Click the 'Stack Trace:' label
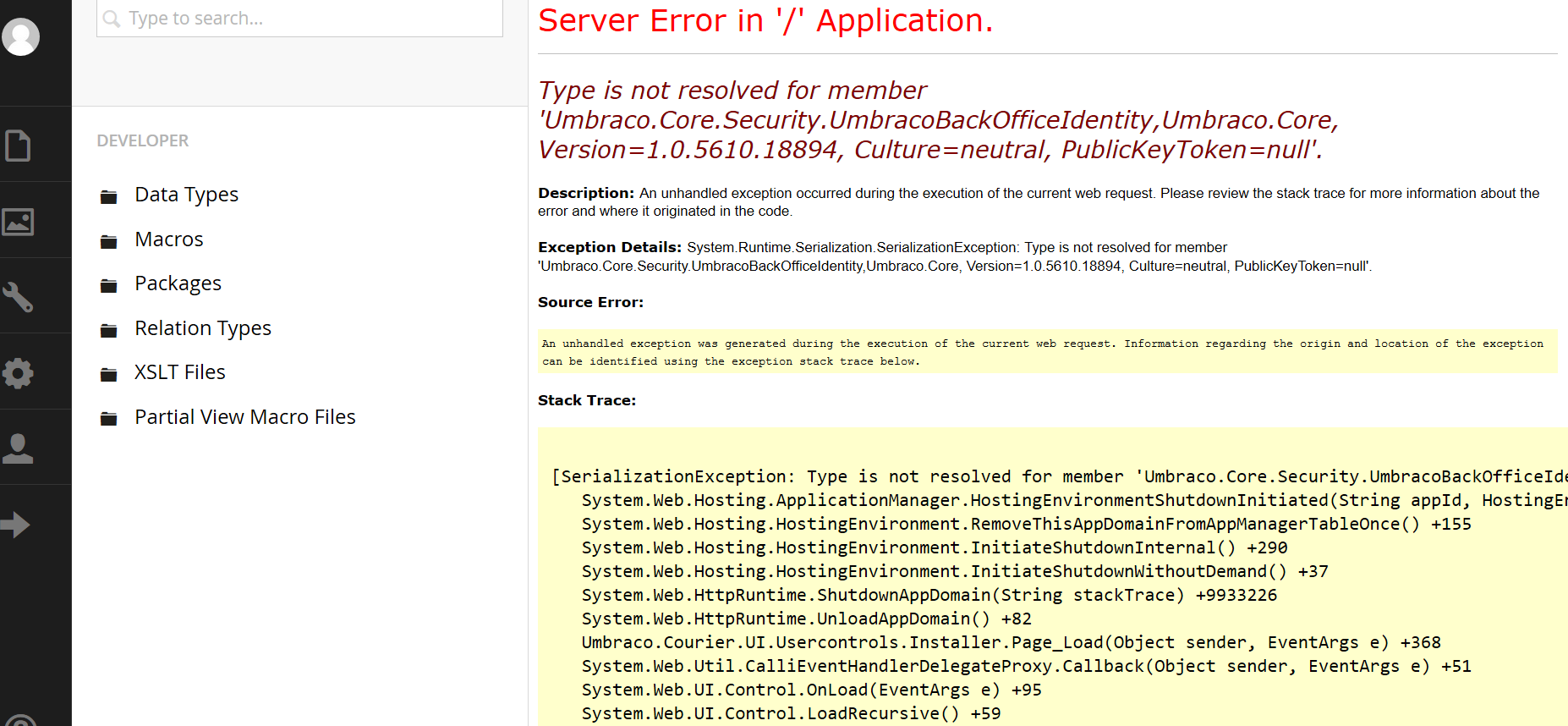Viewport: 1568px width, 726px height. [587, 400]
